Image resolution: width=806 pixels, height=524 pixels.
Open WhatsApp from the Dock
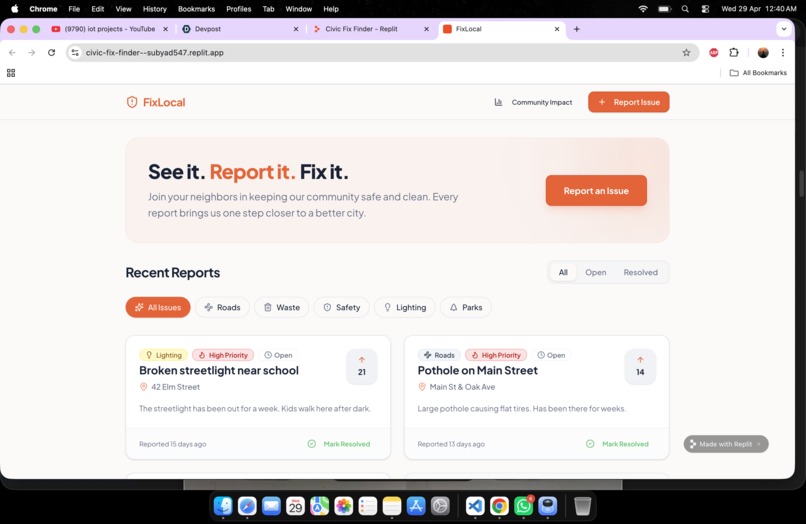tap(523, 506)
